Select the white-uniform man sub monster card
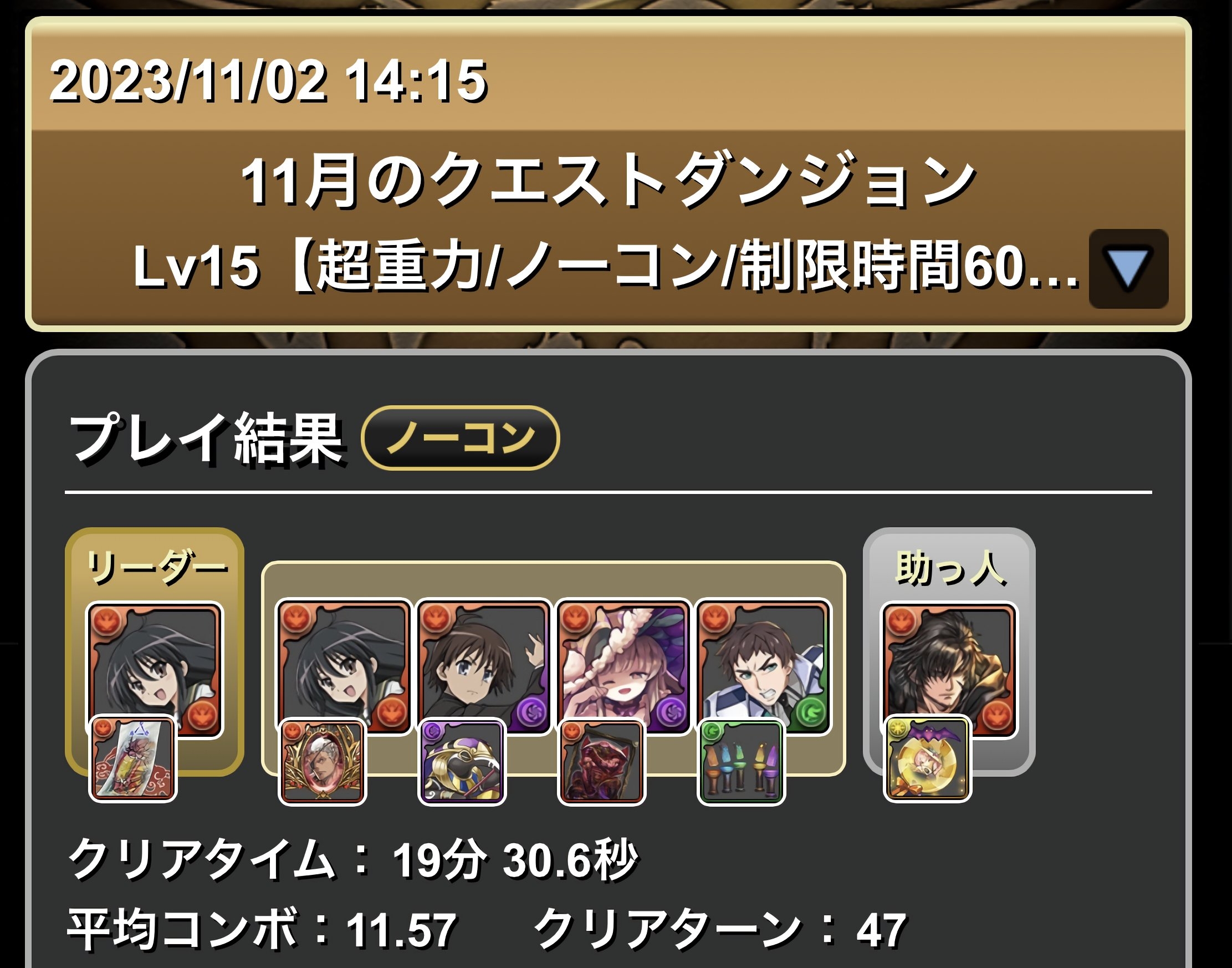The image size is (1232, 968). [764, 667]
